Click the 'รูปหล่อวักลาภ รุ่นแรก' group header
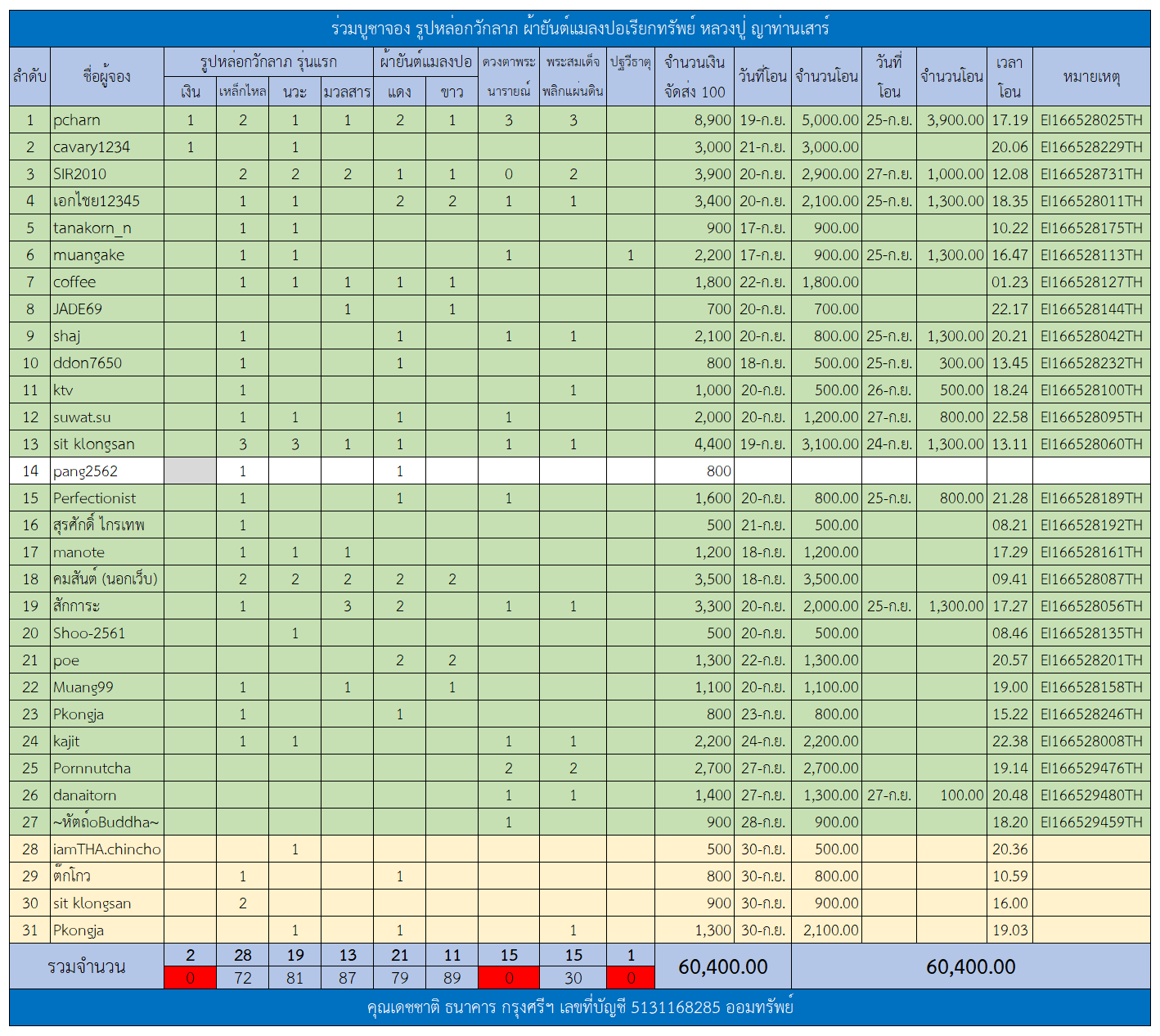Image resolution: width=1160 pixels, height=1036 pixels. point(269,62)
